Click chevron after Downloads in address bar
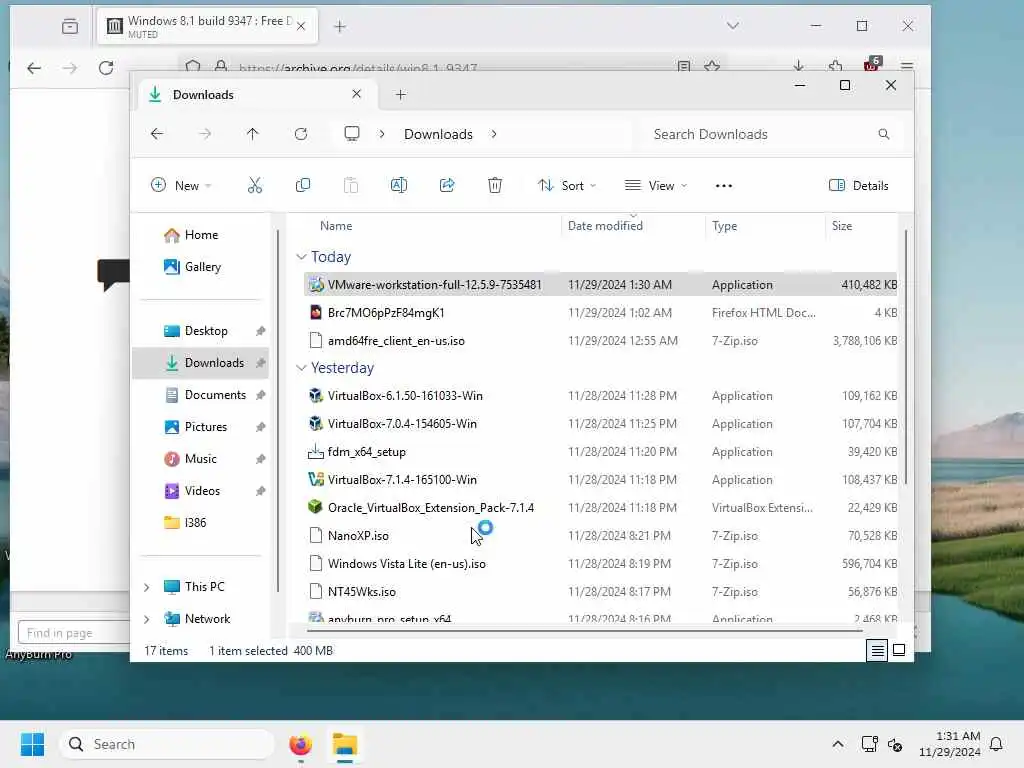 tap(494, 134)
